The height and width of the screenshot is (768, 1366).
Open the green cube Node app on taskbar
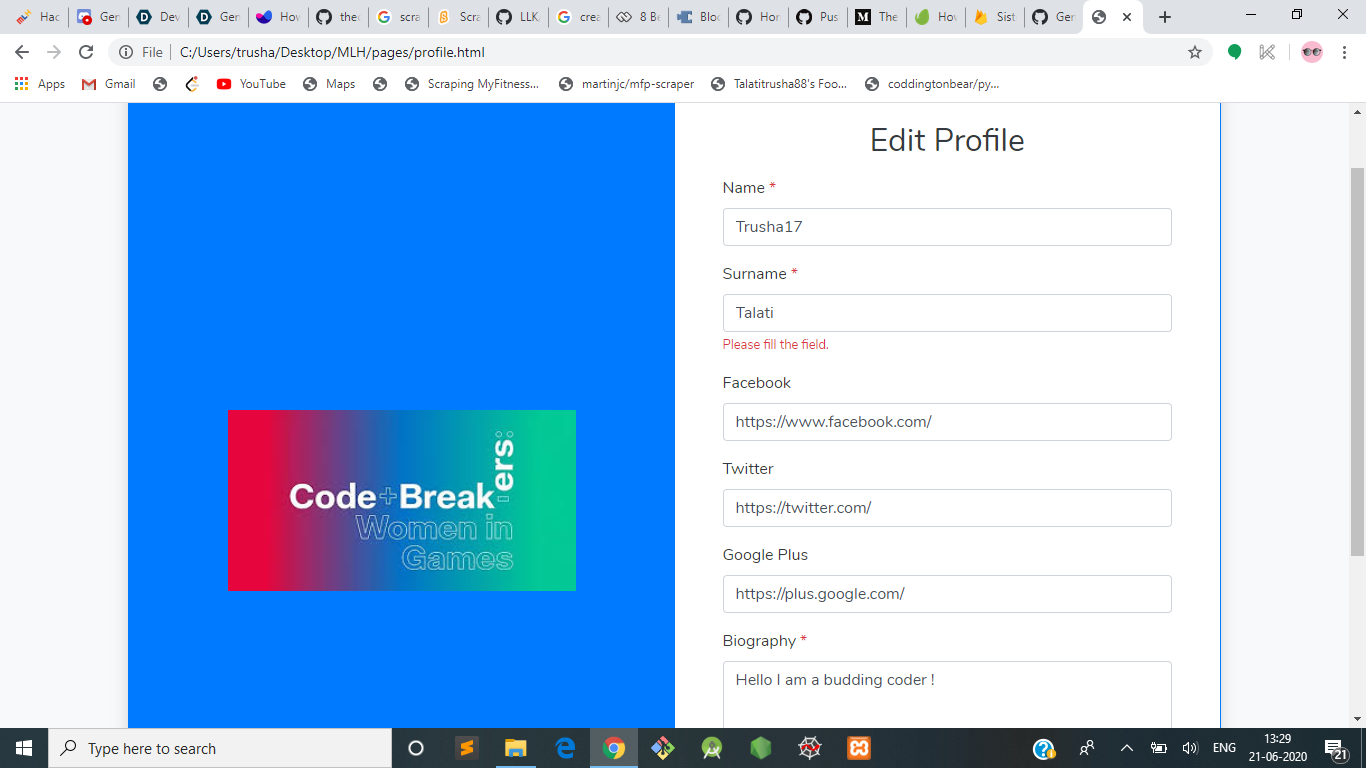761,748
